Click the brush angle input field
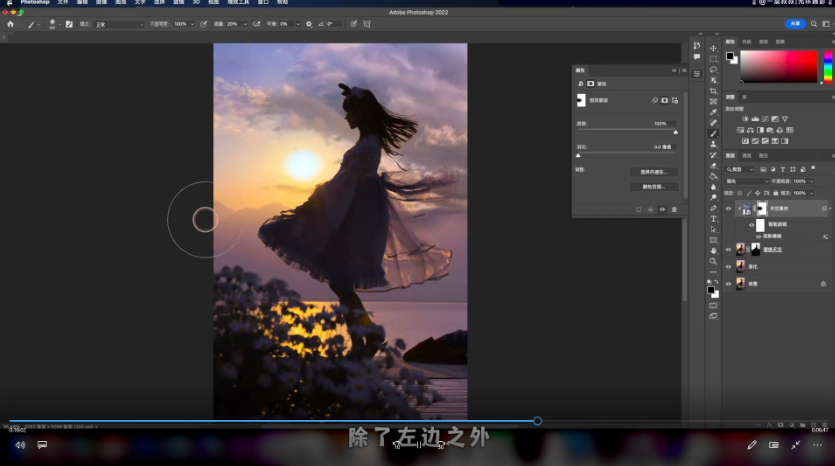Screen dimensions: 835x466 coord(333,24)
